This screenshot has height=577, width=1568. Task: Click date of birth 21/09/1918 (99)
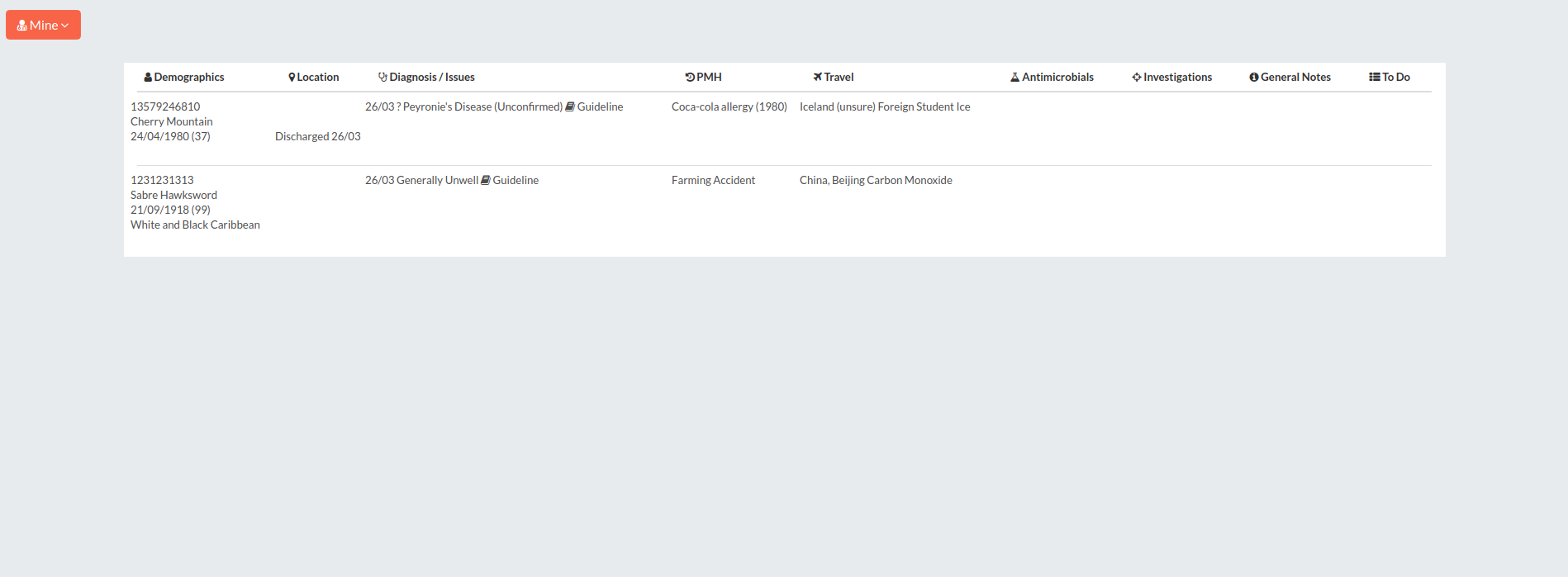click(x=170, y=210)
